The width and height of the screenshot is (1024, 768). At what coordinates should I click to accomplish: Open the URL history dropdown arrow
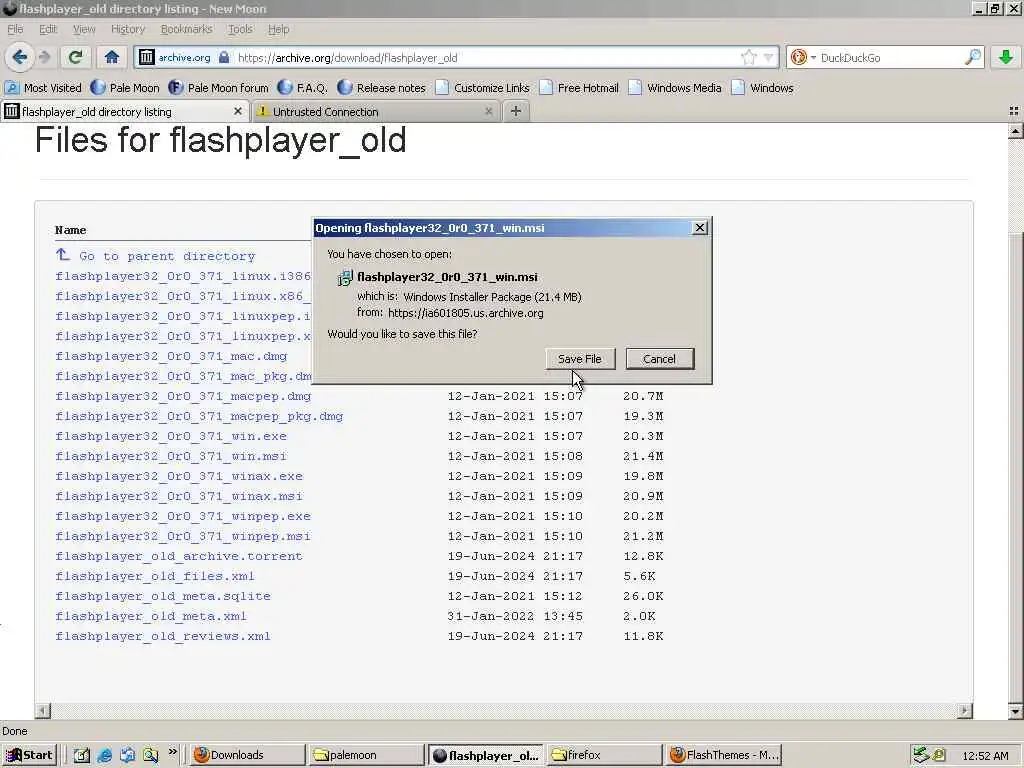[x=769, y=57]
